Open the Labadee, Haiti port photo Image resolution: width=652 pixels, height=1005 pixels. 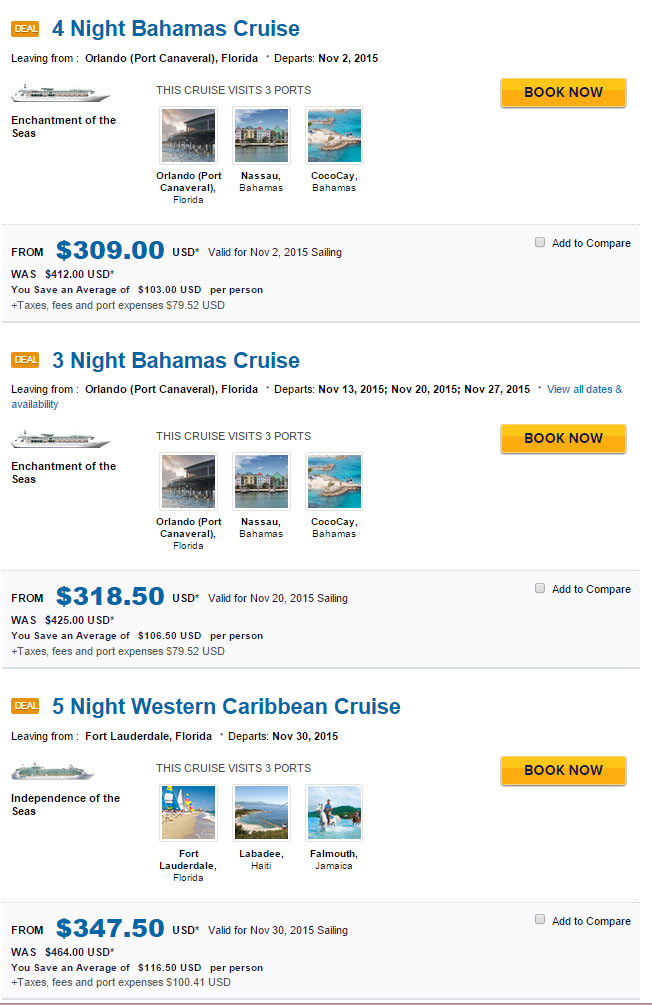[262, 813]
